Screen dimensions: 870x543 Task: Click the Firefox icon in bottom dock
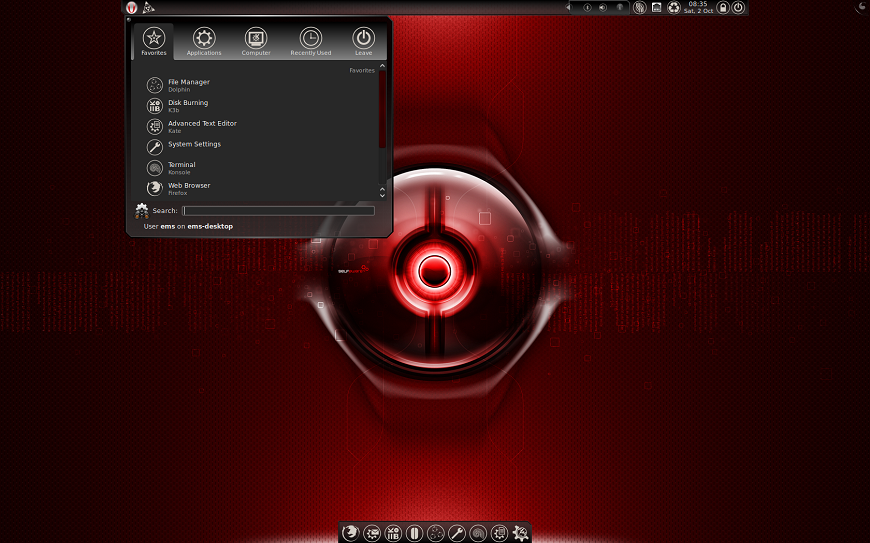click(350, 533)
